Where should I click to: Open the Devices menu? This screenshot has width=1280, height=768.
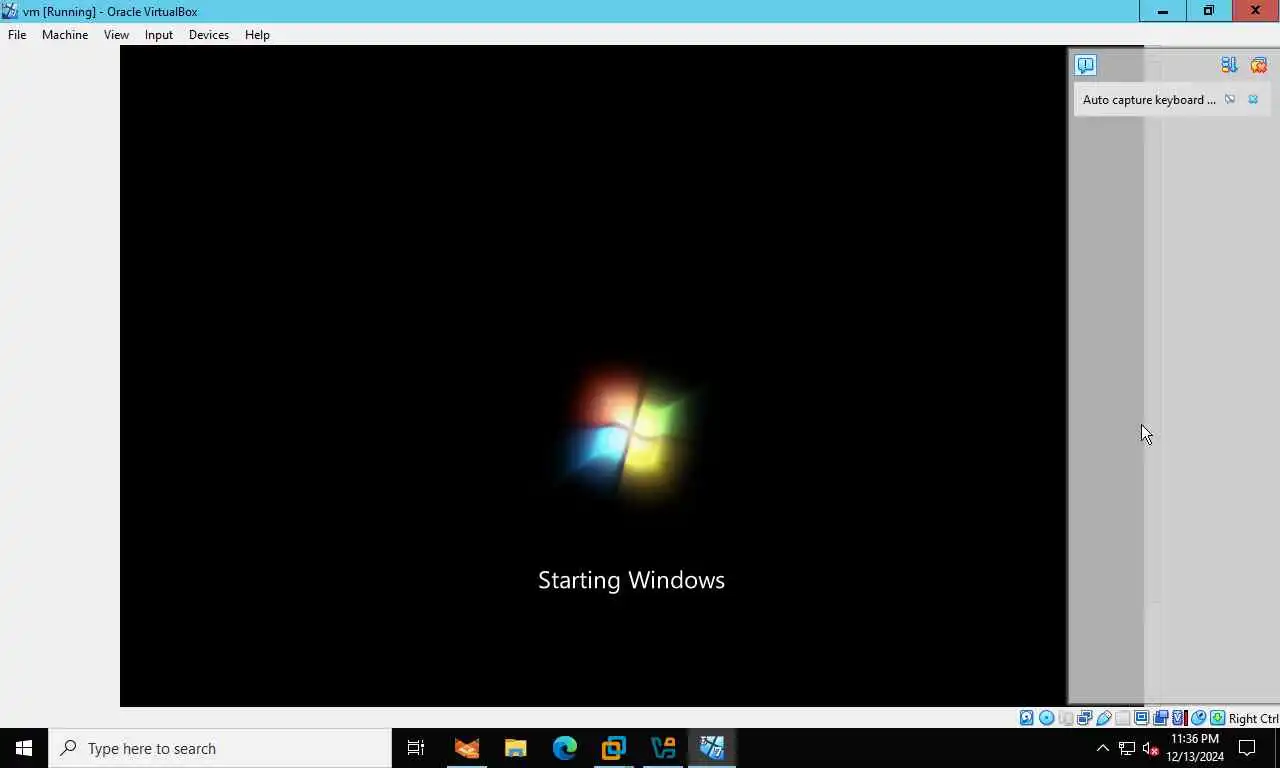pos(208,34)
